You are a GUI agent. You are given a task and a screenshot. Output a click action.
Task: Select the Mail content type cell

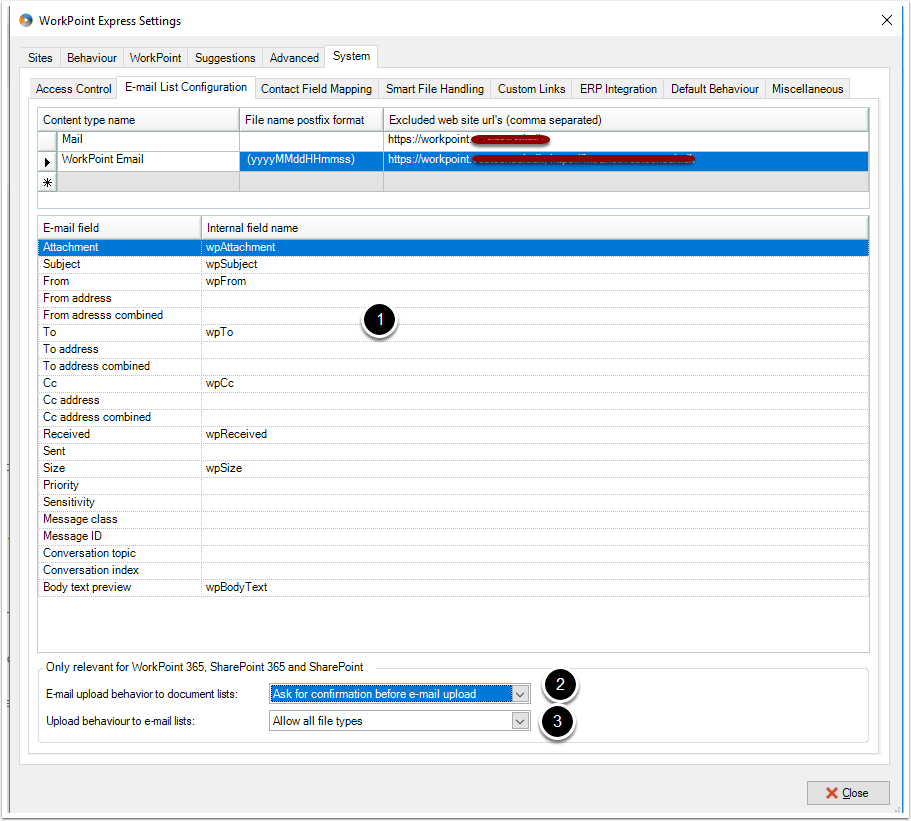click(148, 141)
